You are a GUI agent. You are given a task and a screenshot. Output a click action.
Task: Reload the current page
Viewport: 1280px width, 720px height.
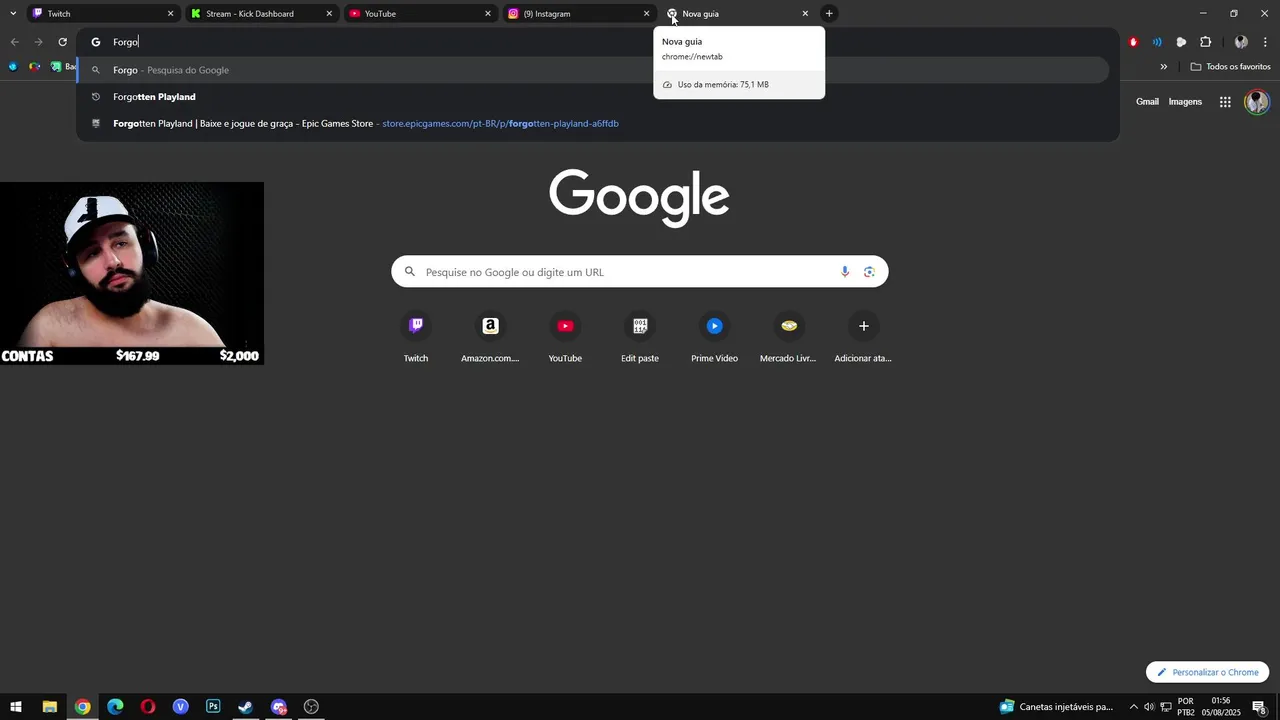pyautogui.click(x=62, y=42)
